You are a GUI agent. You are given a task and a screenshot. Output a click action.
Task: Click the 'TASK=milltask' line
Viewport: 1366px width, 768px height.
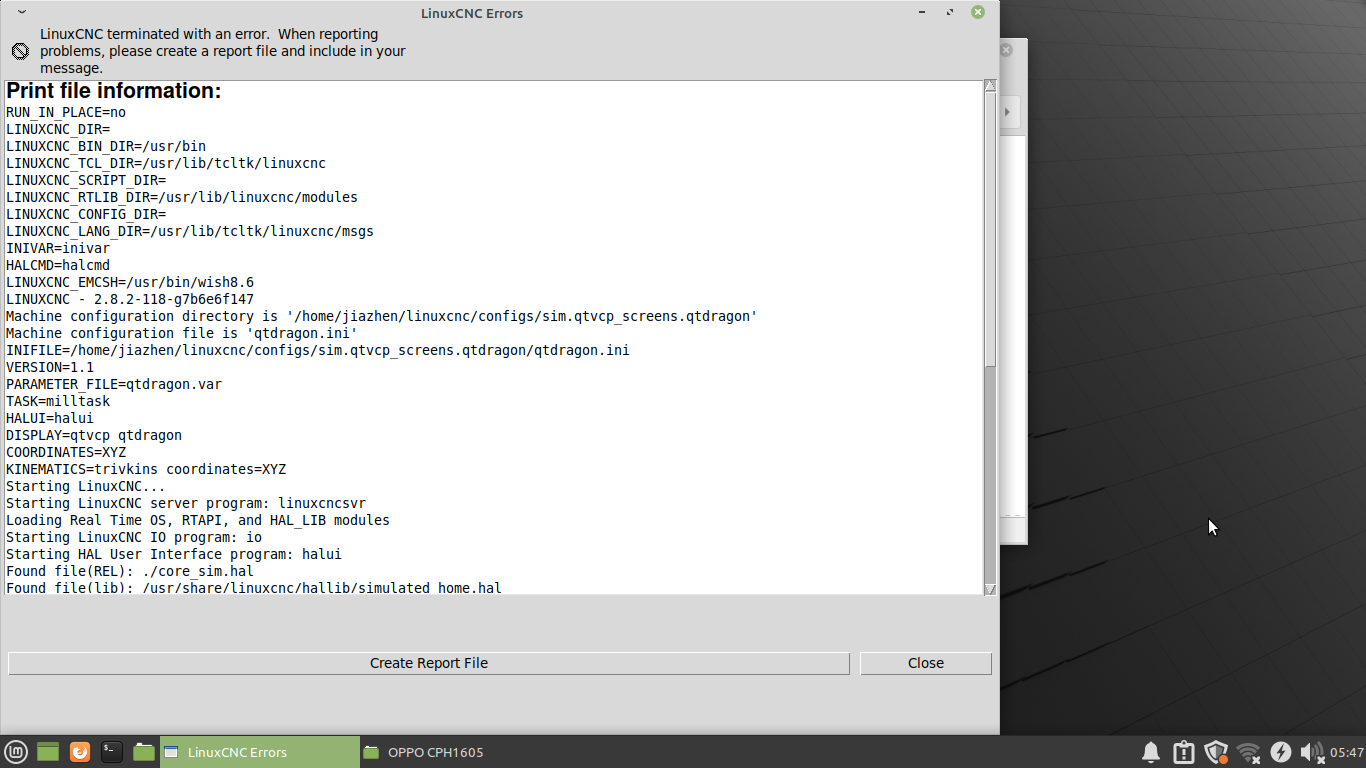[58, 401]
